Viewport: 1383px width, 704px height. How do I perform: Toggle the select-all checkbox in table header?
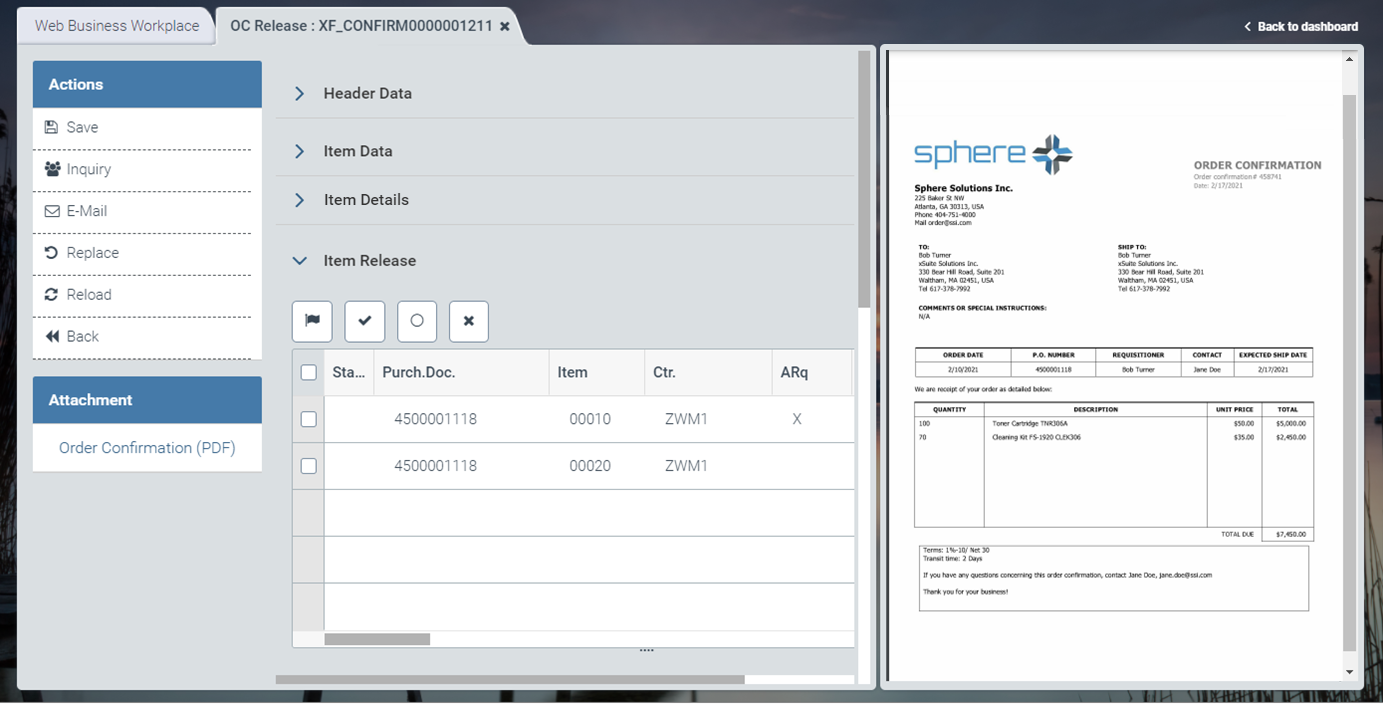click(309, 372)
